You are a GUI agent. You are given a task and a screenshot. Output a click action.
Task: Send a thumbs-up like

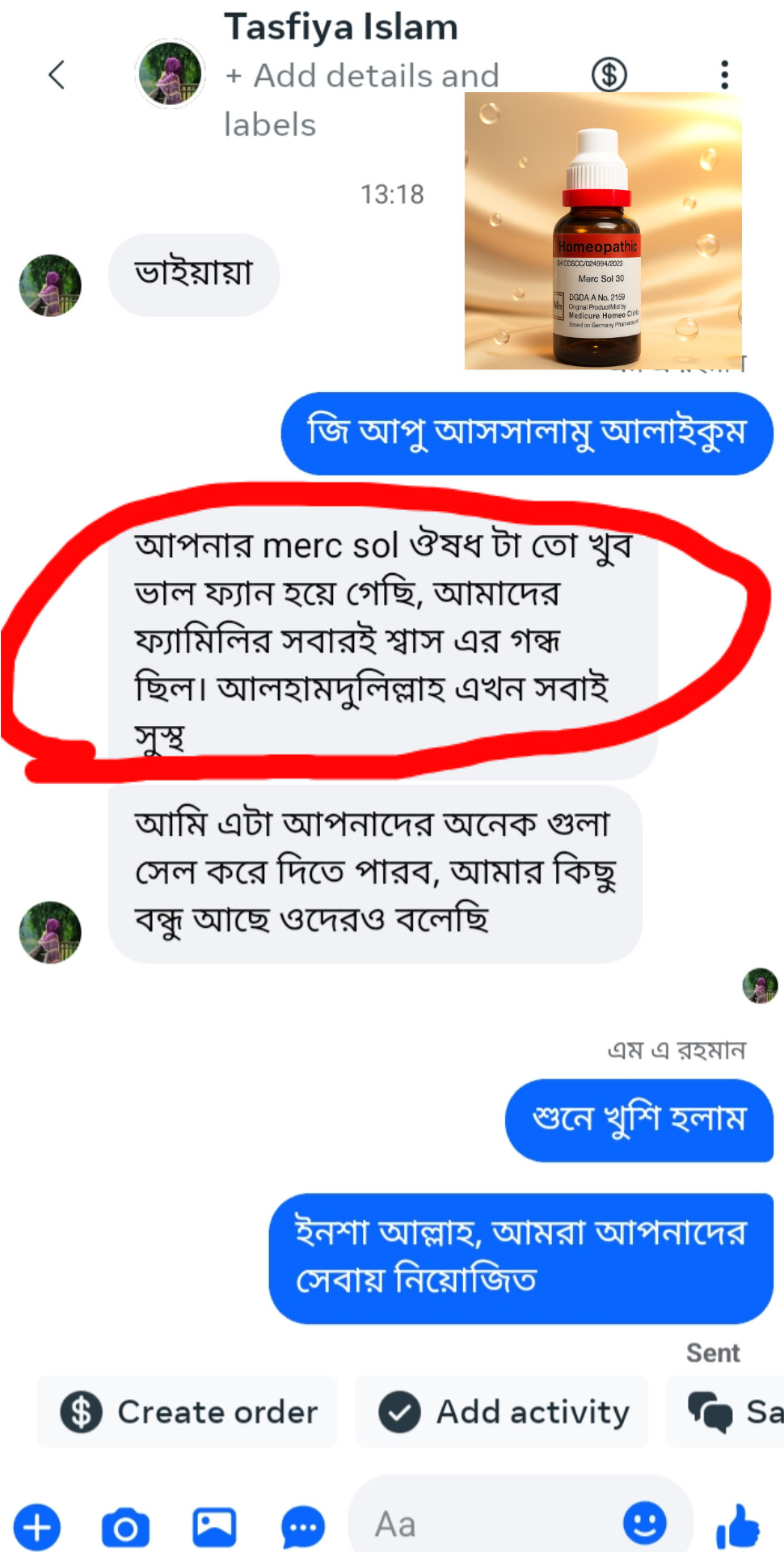[738, 1526]
